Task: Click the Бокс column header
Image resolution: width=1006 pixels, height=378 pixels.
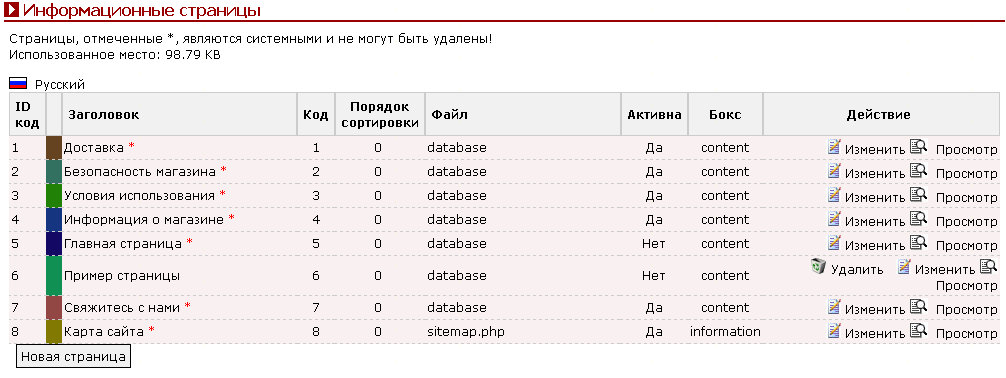Action: [x=725, y=115]
